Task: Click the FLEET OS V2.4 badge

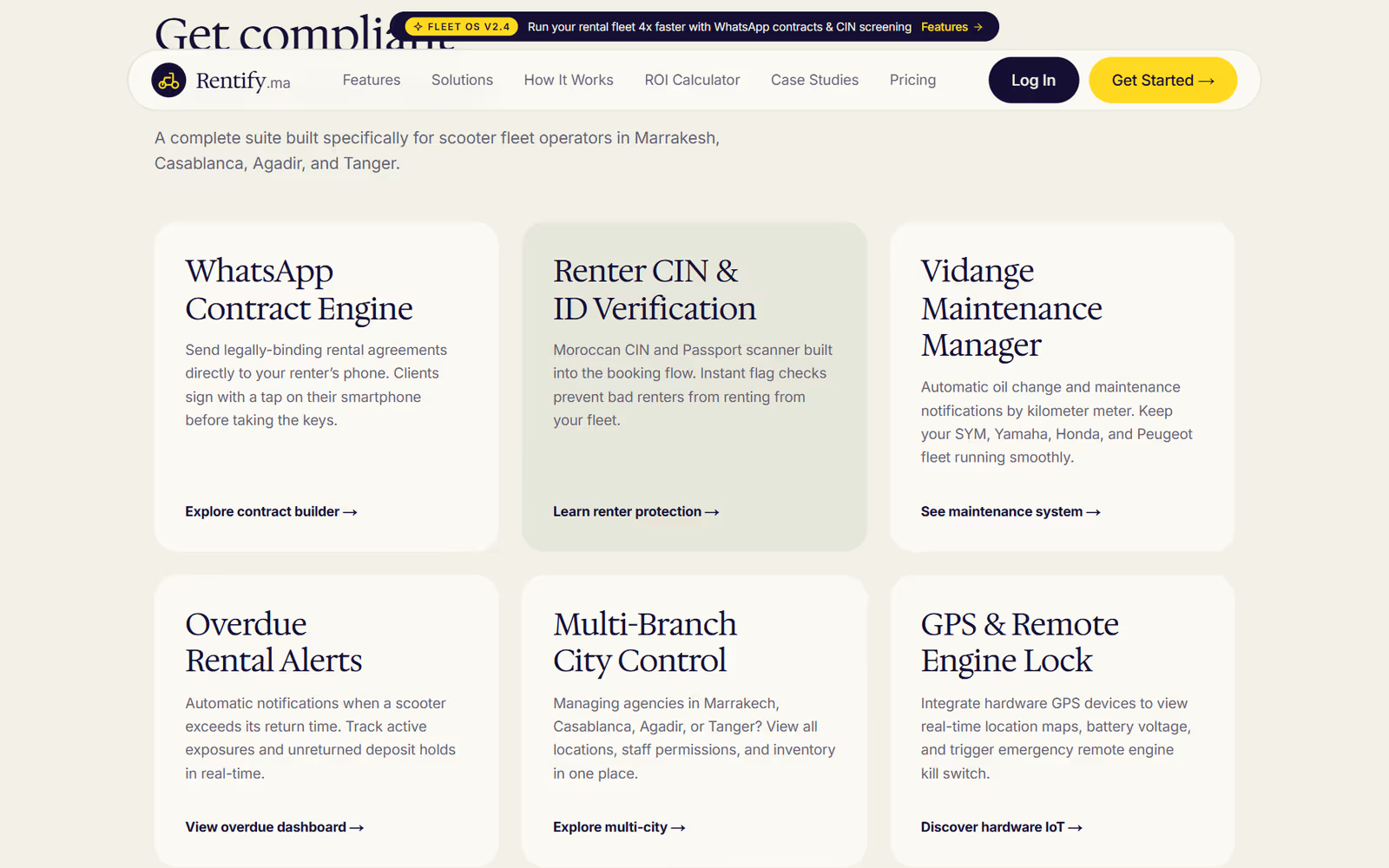Action: click(x=462, y=27)
